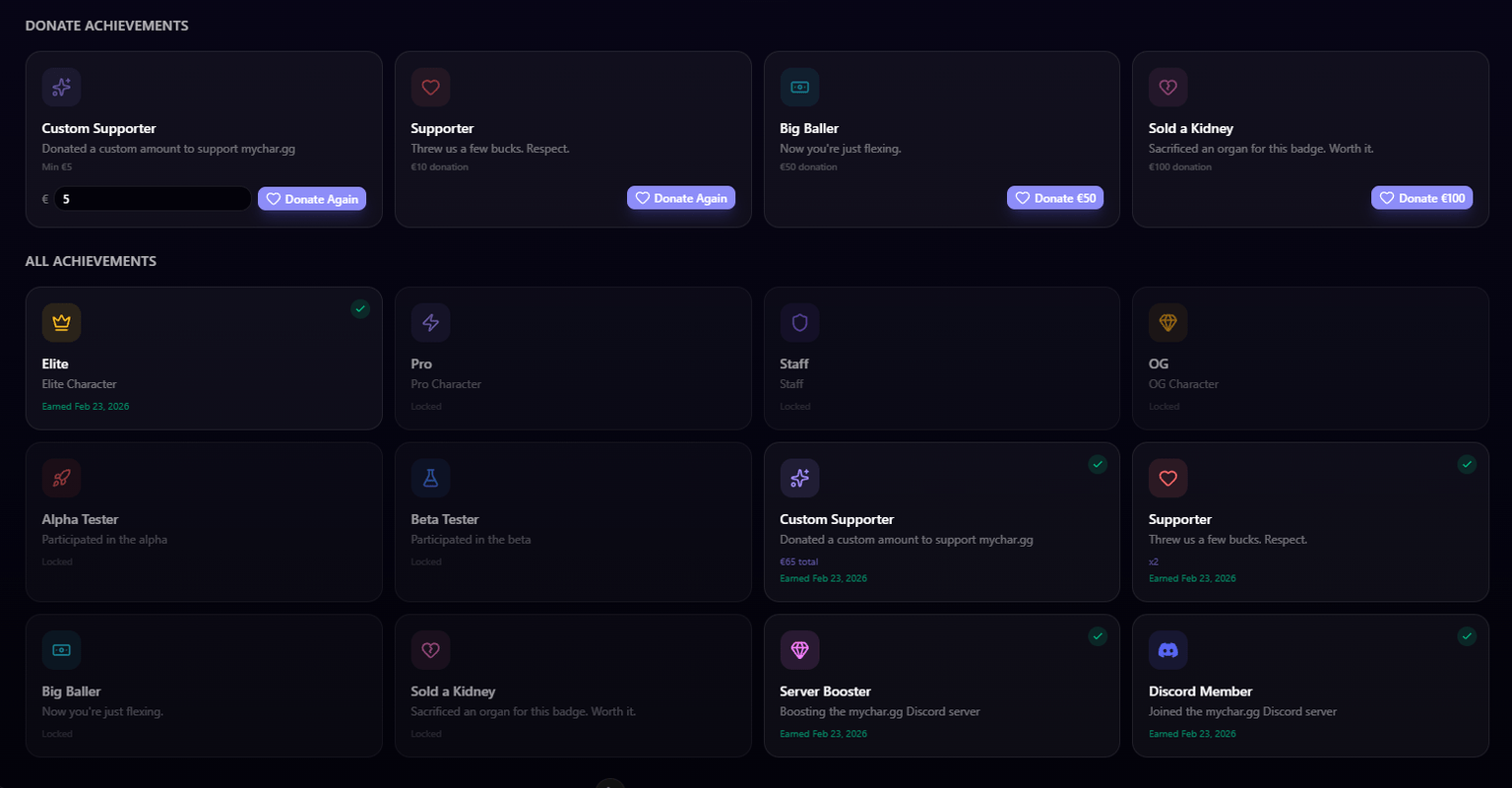
Task: Click the Supporter heart icon
Action: pos(1168,478)
